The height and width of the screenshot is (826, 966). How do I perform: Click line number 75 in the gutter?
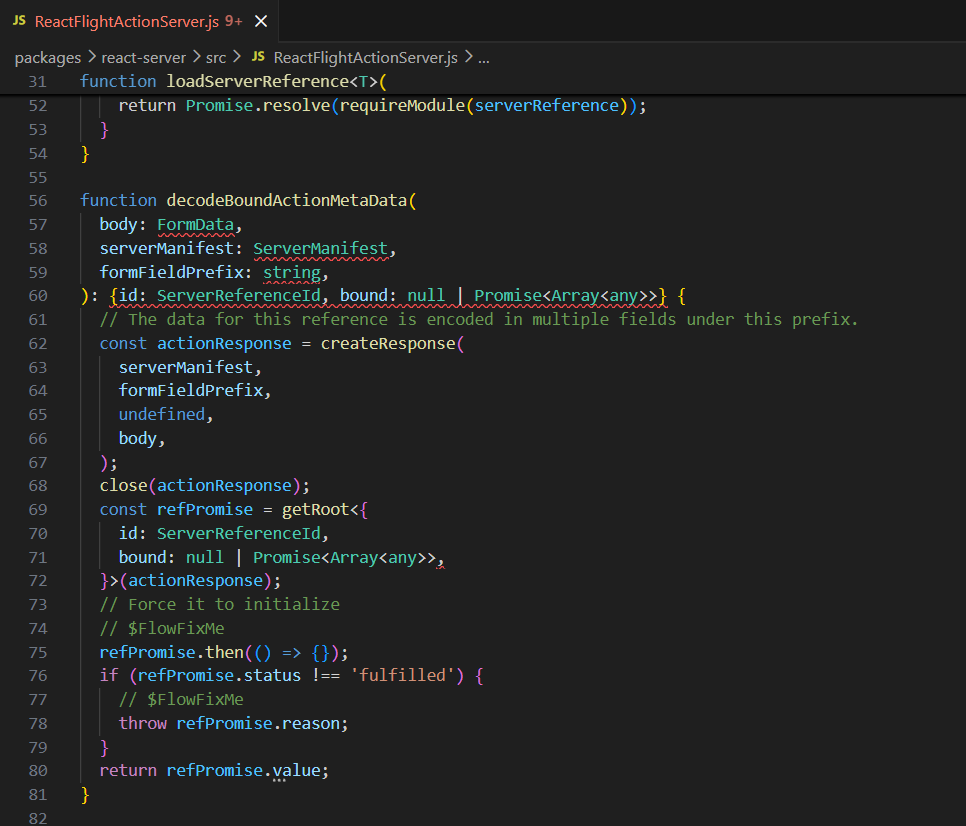38,652
